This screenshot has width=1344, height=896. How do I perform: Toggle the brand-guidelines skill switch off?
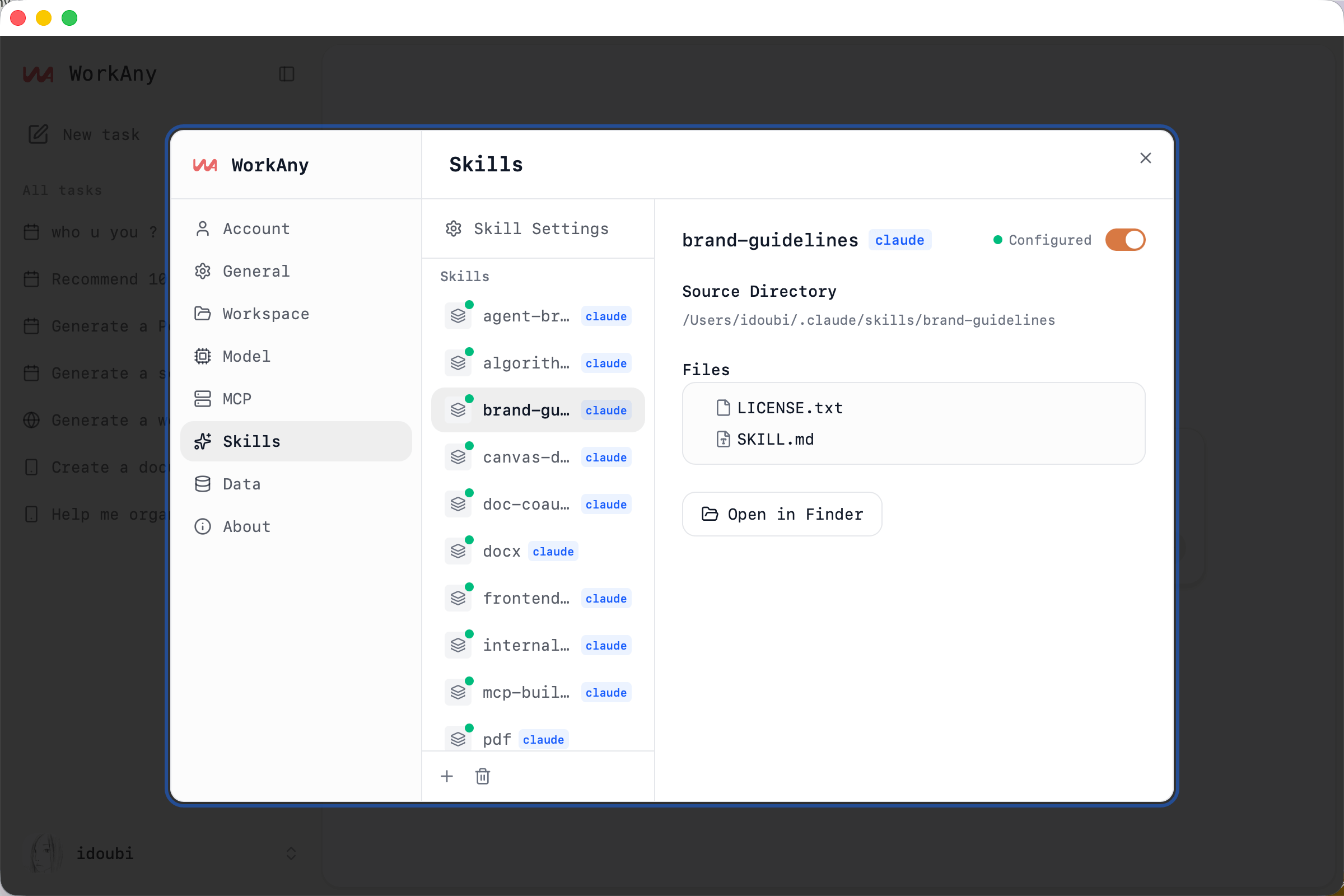[1124, 240]
